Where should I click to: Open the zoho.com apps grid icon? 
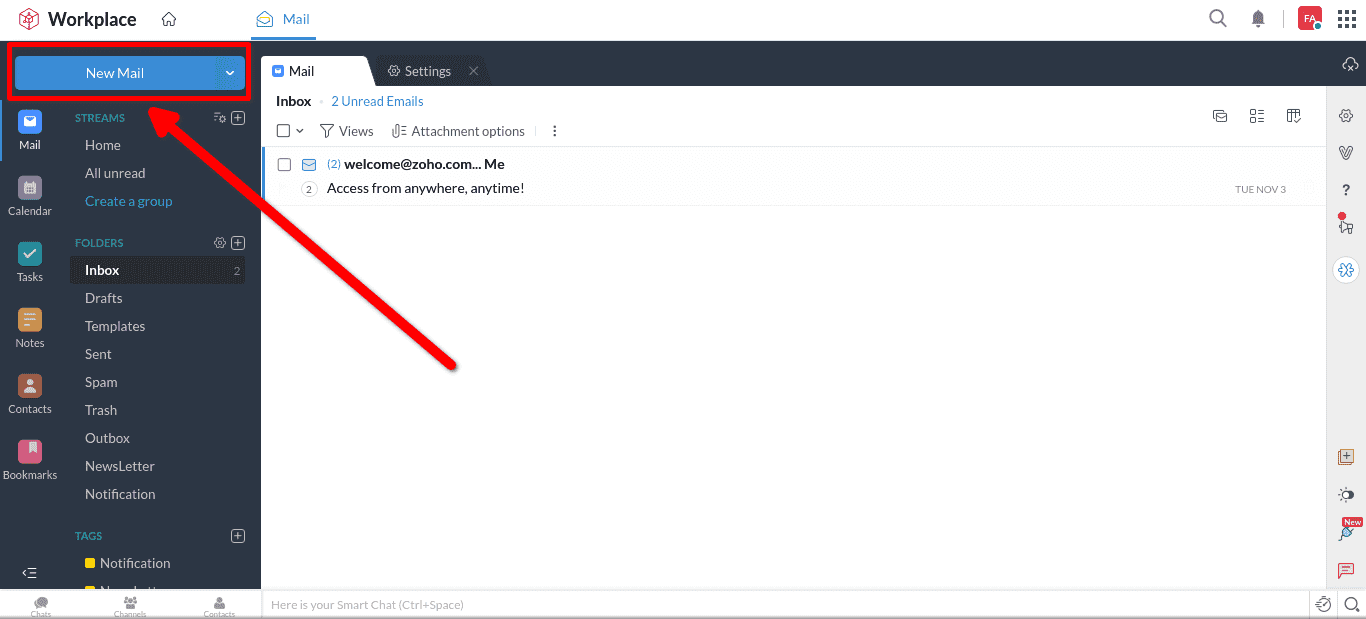[1347, 18]
